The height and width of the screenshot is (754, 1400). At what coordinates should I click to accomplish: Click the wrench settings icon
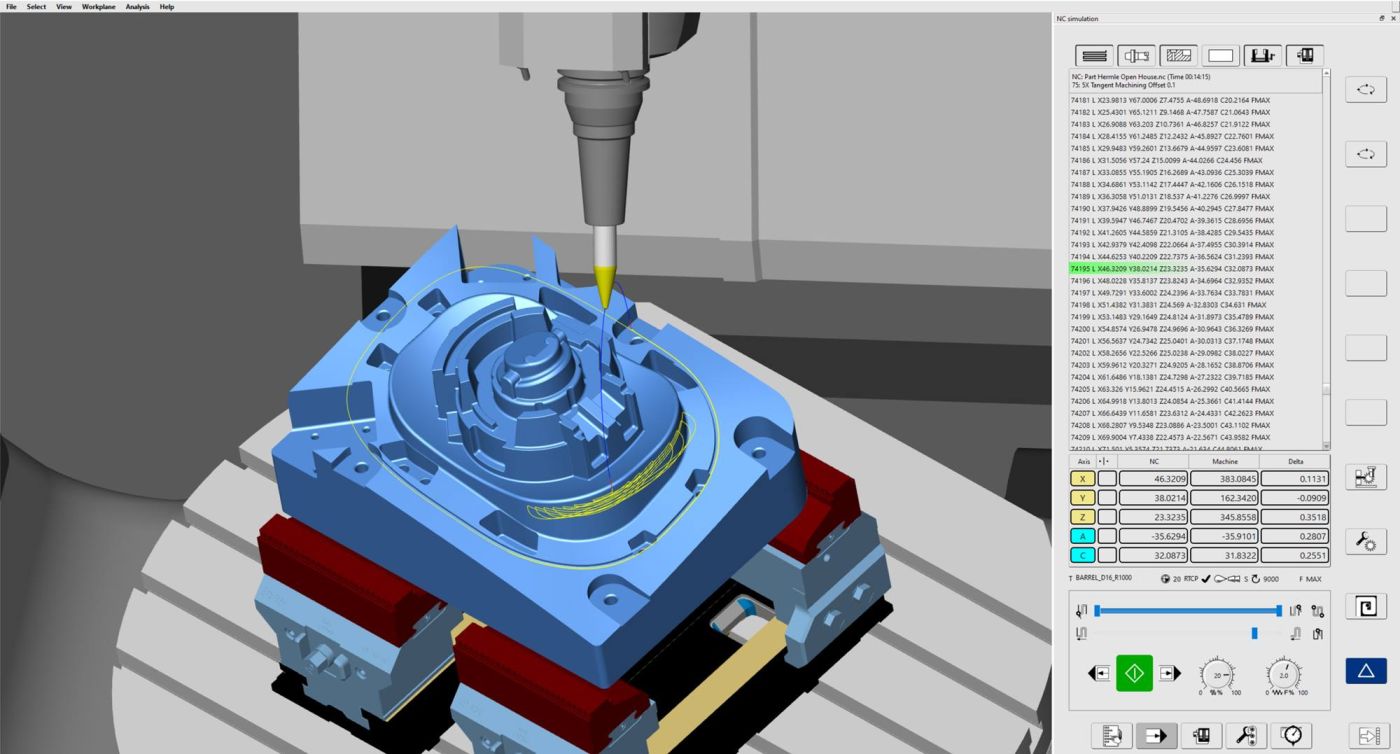[1365, 541]
